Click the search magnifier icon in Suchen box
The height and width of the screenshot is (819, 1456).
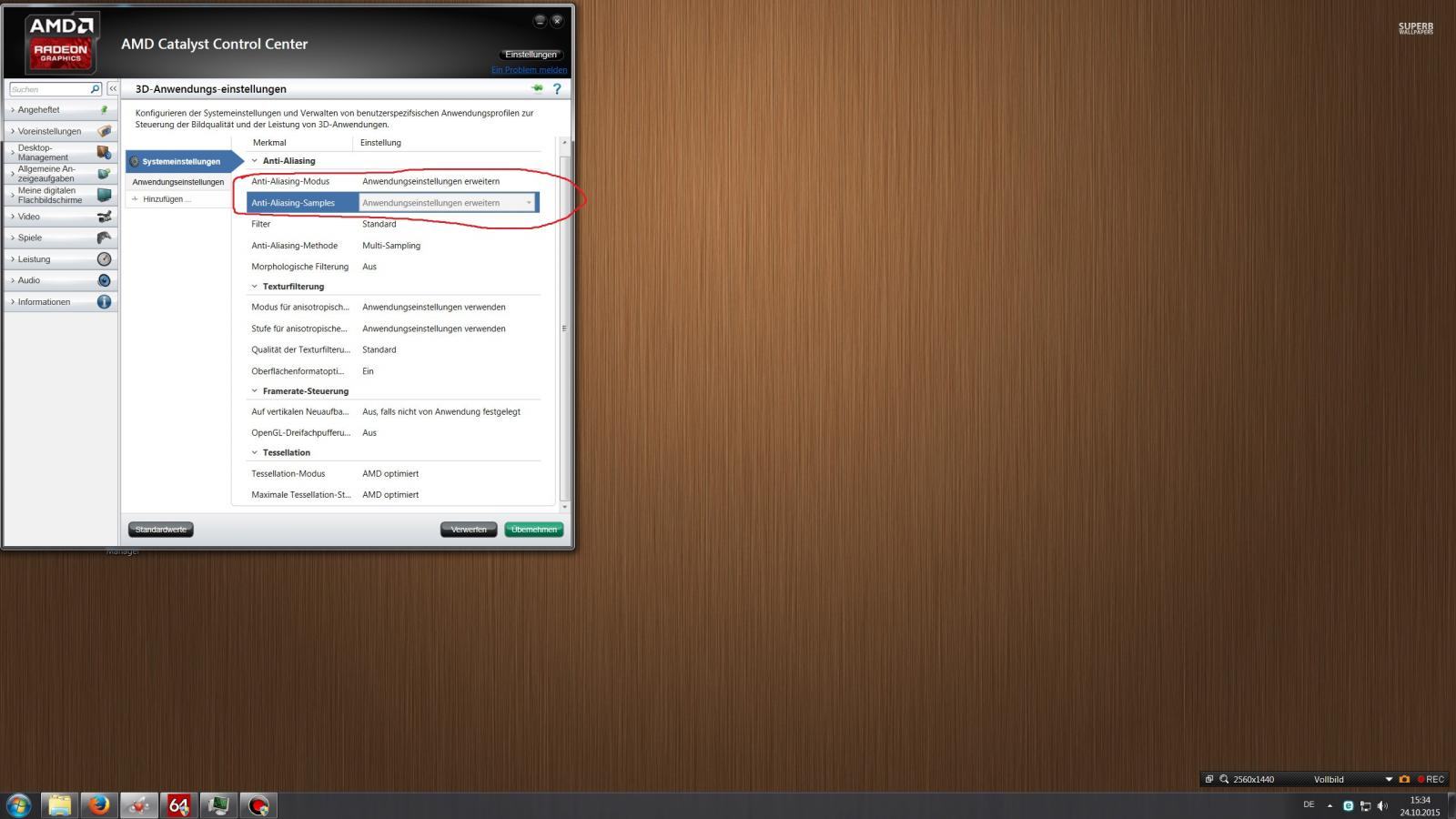(x=95, y=89)
